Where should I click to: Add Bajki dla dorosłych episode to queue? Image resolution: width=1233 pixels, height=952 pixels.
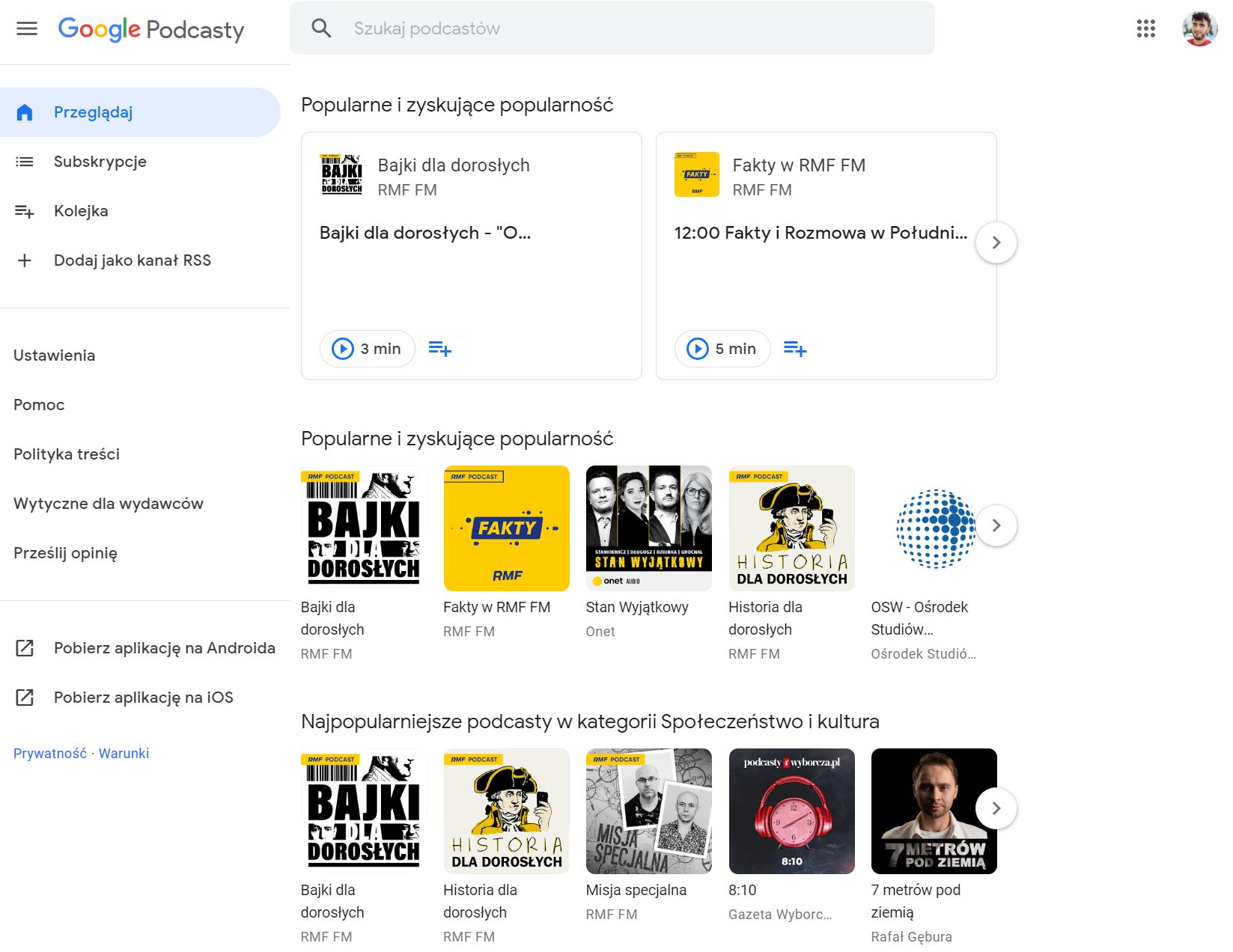tap(439, 349)
